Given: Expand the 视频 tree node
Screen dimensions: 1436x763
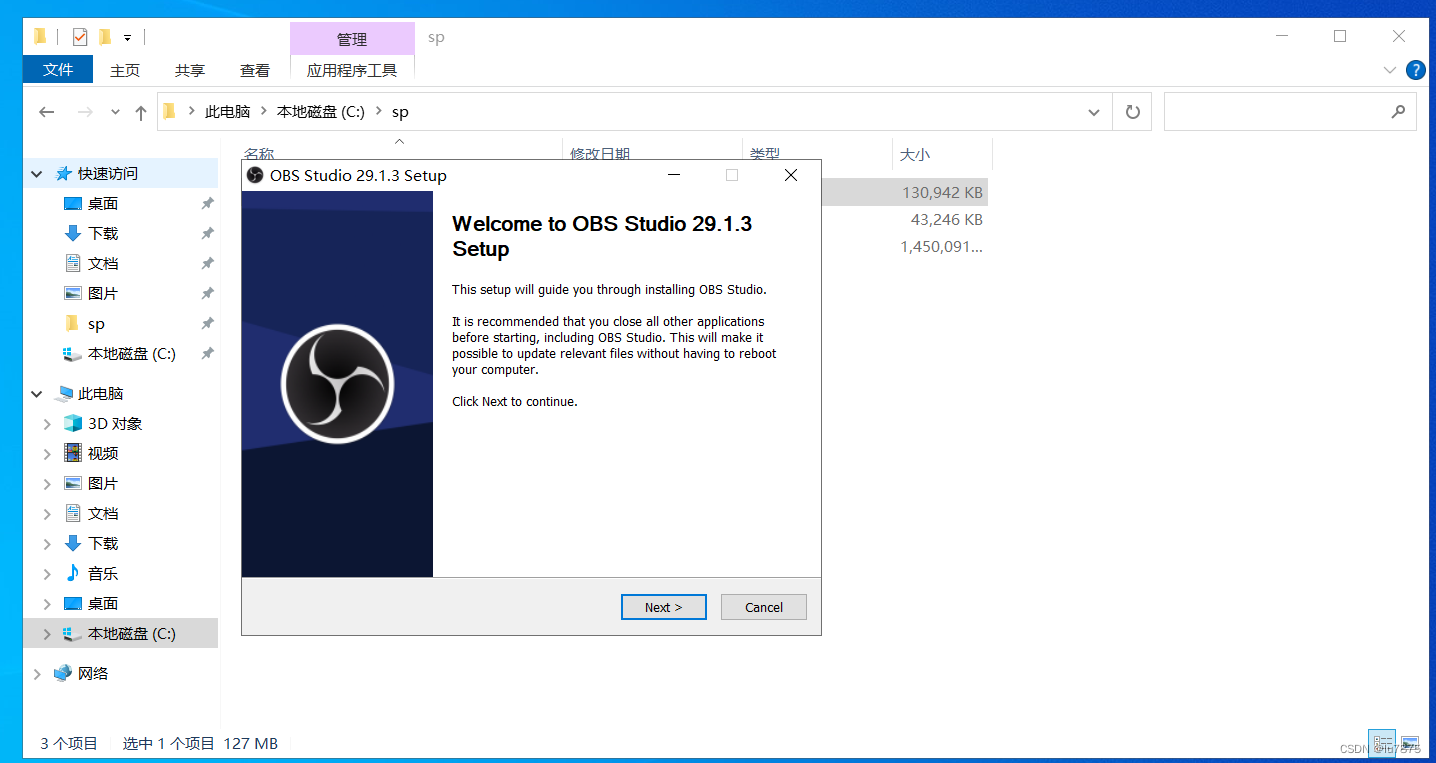Looking at the screenshot, I should 47,454.
